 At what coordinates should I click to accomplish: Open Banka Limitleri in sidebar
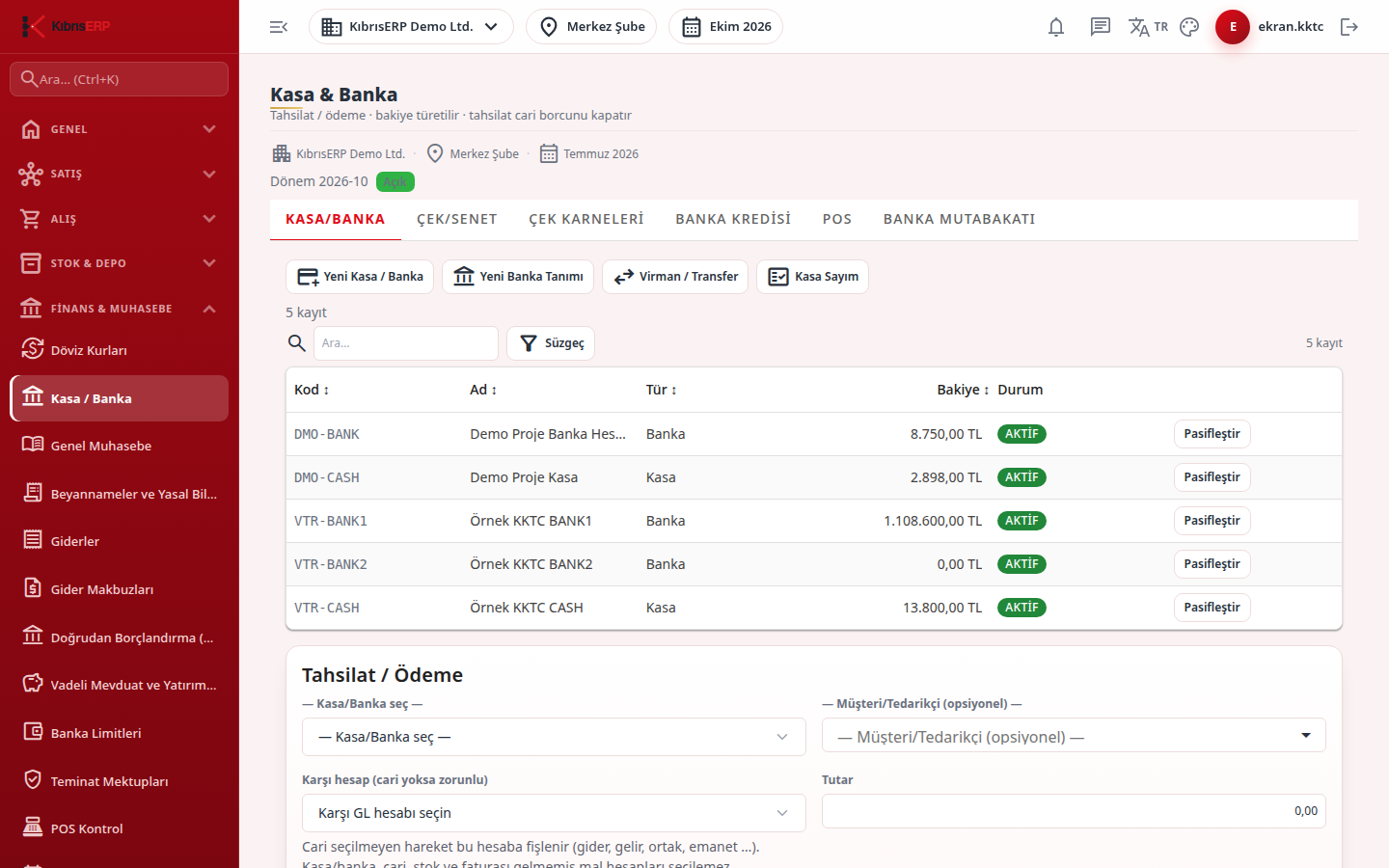pyautogui.click(x=120, y=733)
